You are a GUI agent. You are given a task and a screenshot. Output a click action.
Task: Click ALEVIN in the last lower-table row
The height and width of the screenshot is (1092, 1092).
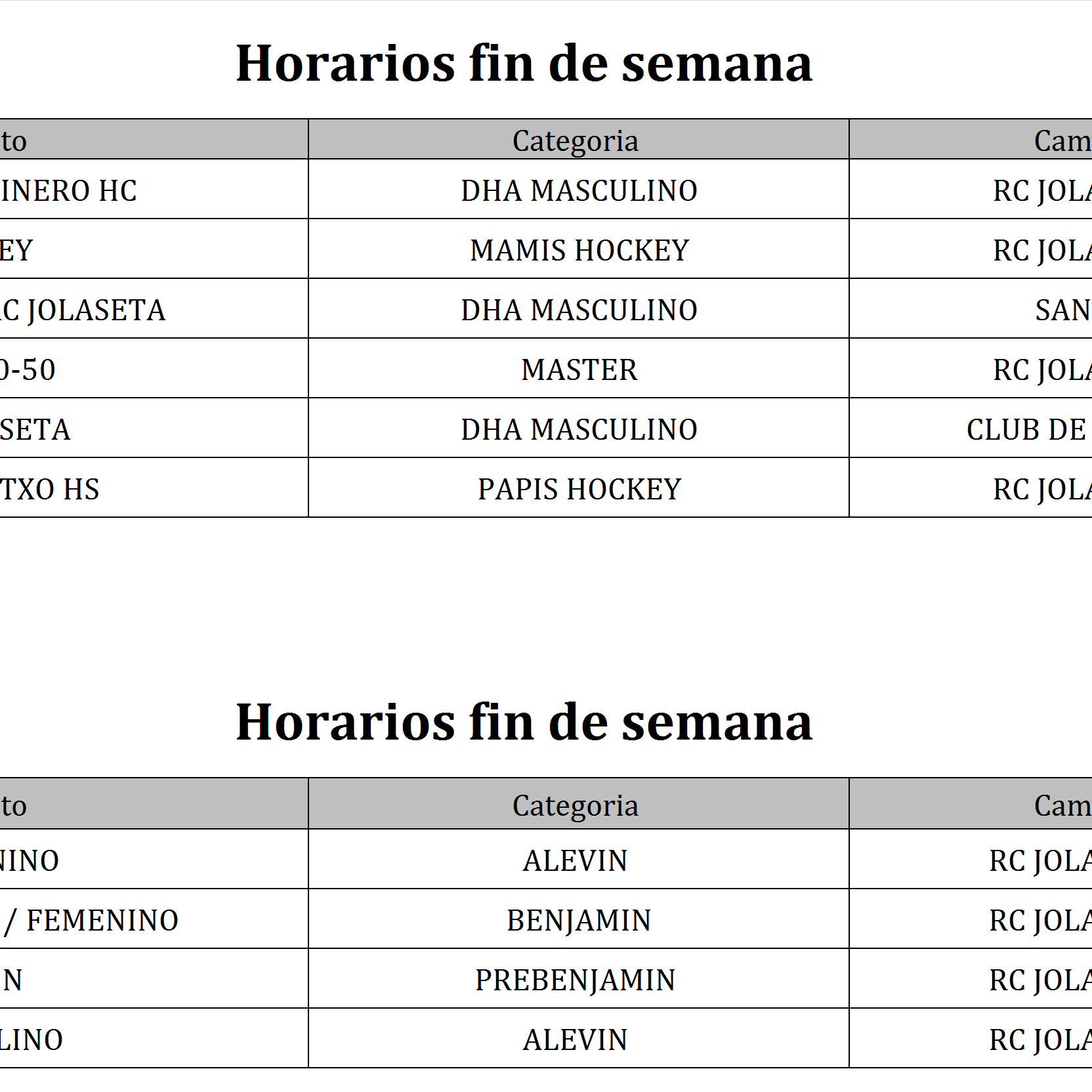click(x=576, y=1039)
